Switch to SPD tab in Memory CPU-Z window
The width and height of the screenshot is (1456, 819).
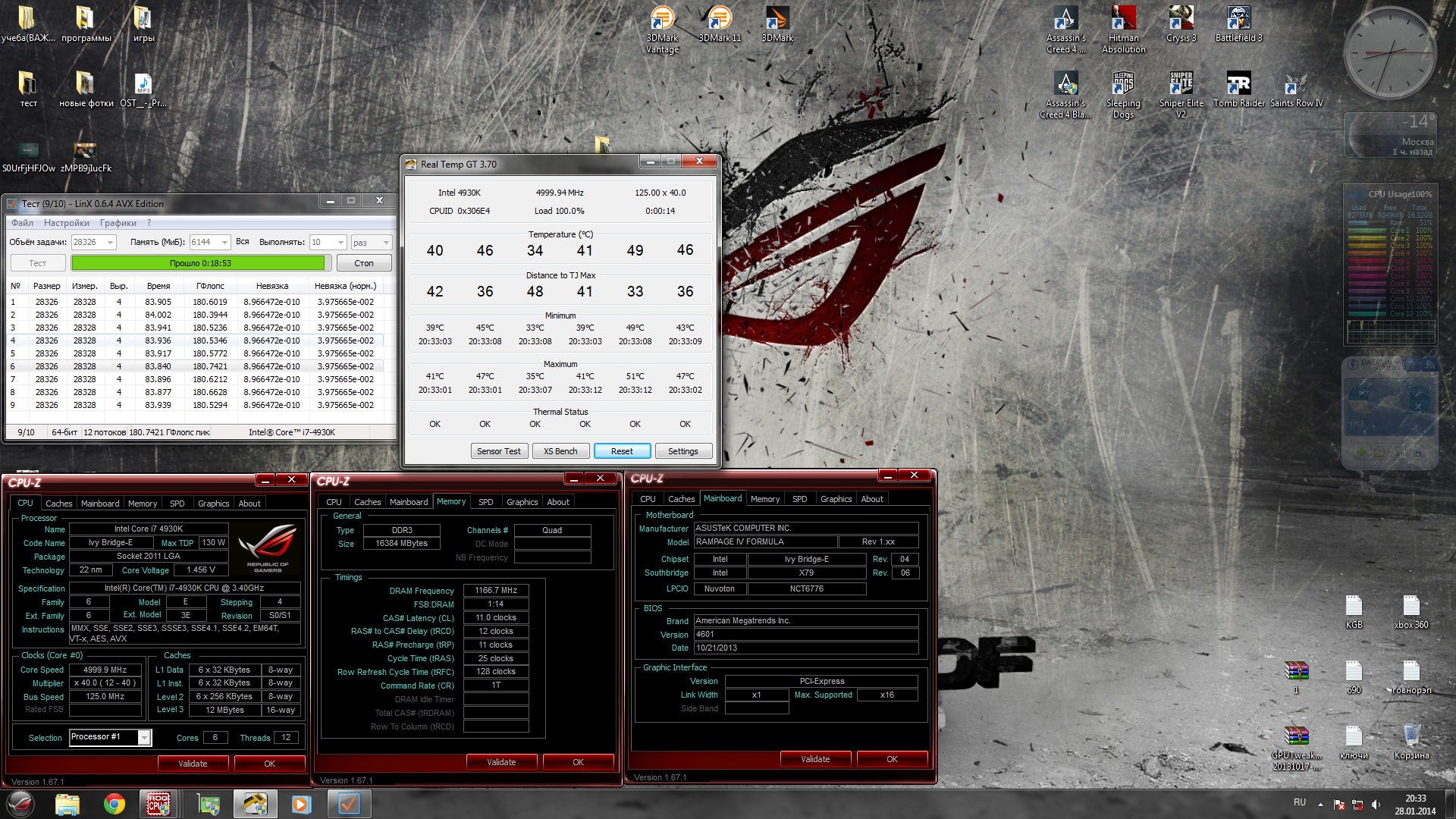tap(485, 502)
